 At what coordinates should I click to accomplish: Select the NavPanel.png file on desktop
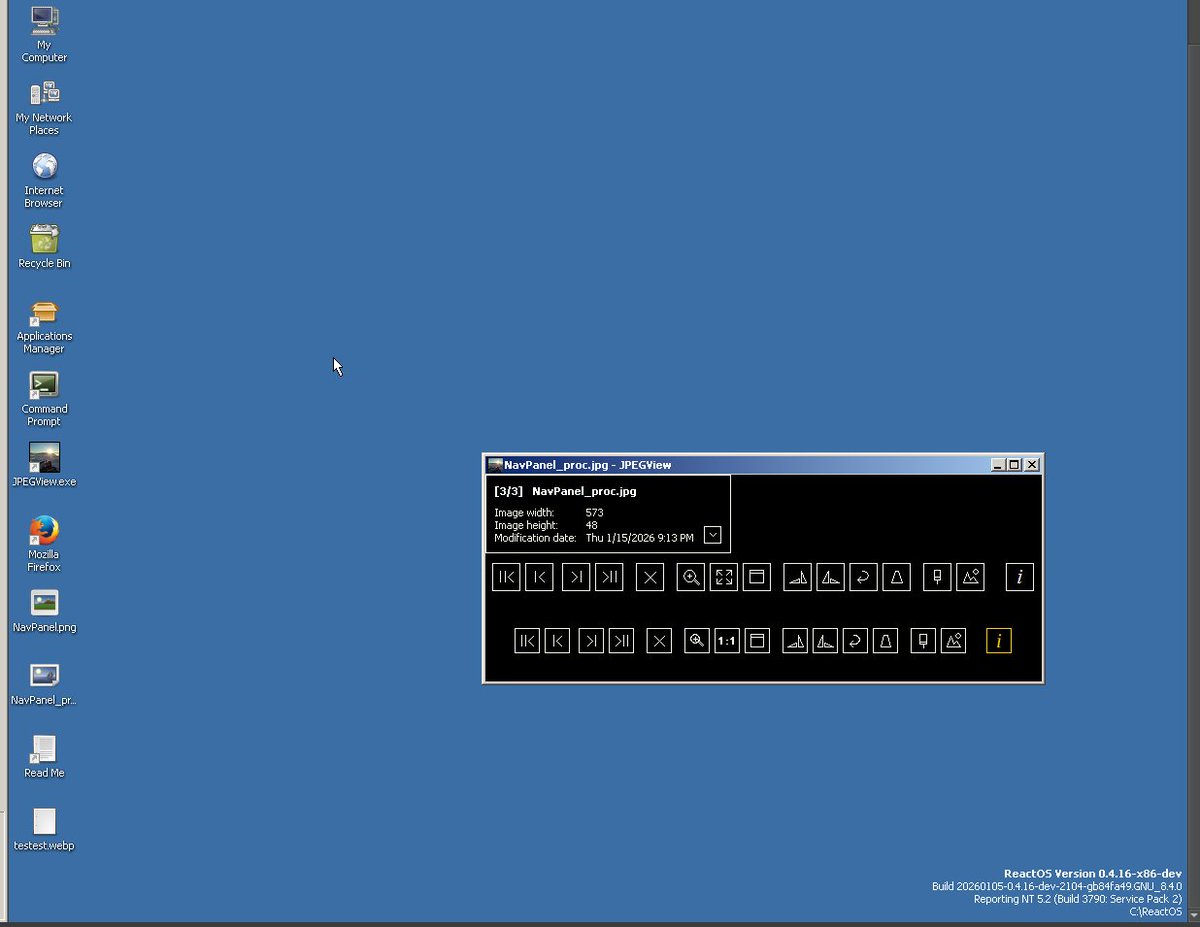click(44, 611)
